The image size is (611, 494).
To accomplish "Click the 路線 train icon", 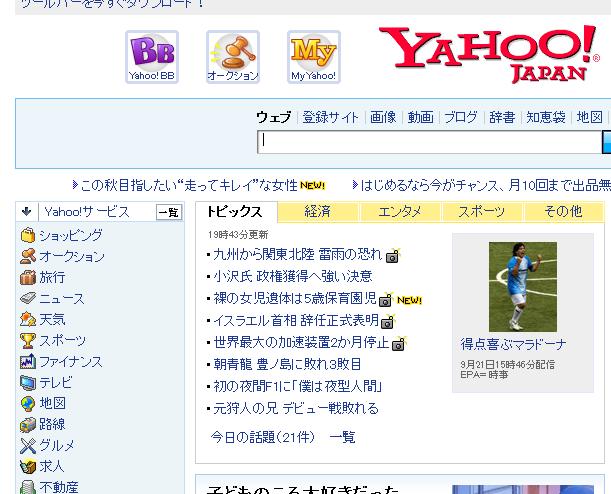I will (x=28, y=425).
